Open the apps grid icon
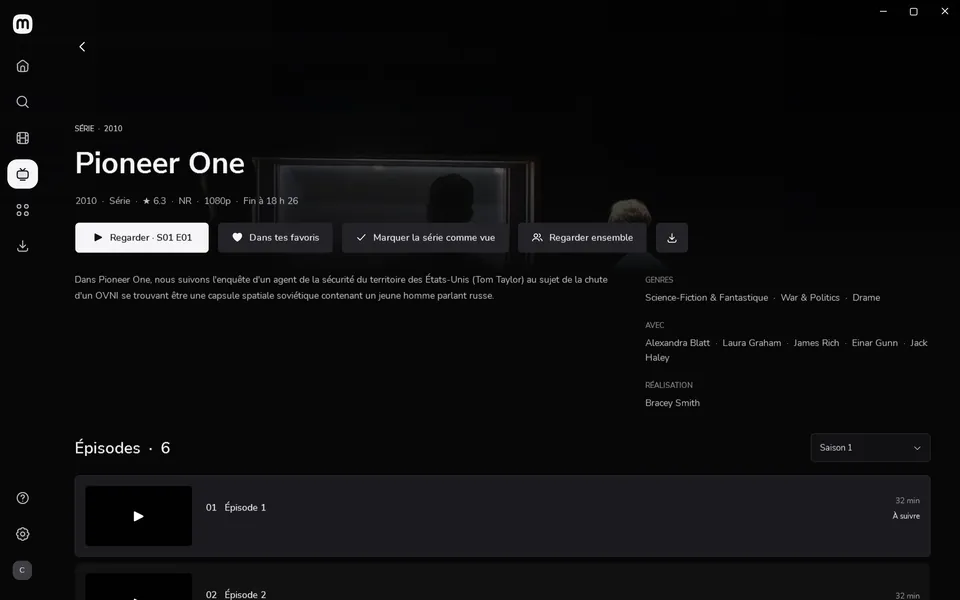The width and height of the screenshot is (960, 600). tap(23, 210)
